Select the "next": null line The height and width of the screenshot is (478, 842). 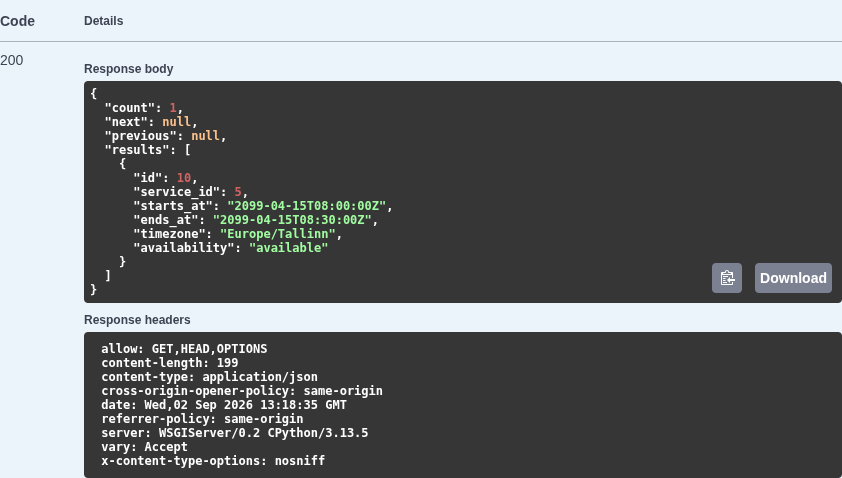pos(151,122)
